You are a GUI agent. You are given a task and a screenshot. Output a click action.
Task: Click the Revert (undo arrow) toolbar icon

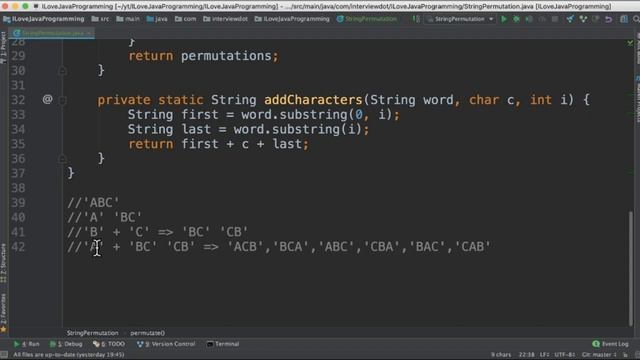coord(609,19)
